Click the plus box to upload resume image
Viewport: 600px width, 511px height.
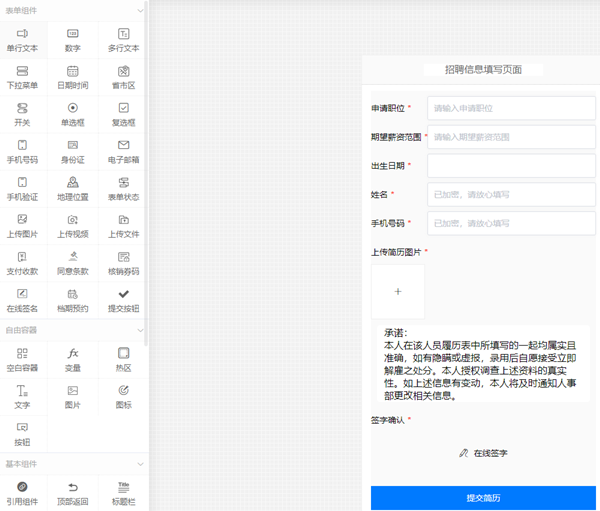tap(398, 292)
